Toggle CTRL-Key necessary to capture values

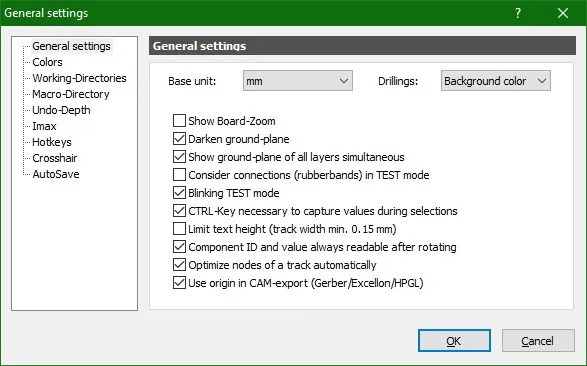(179, 211)
